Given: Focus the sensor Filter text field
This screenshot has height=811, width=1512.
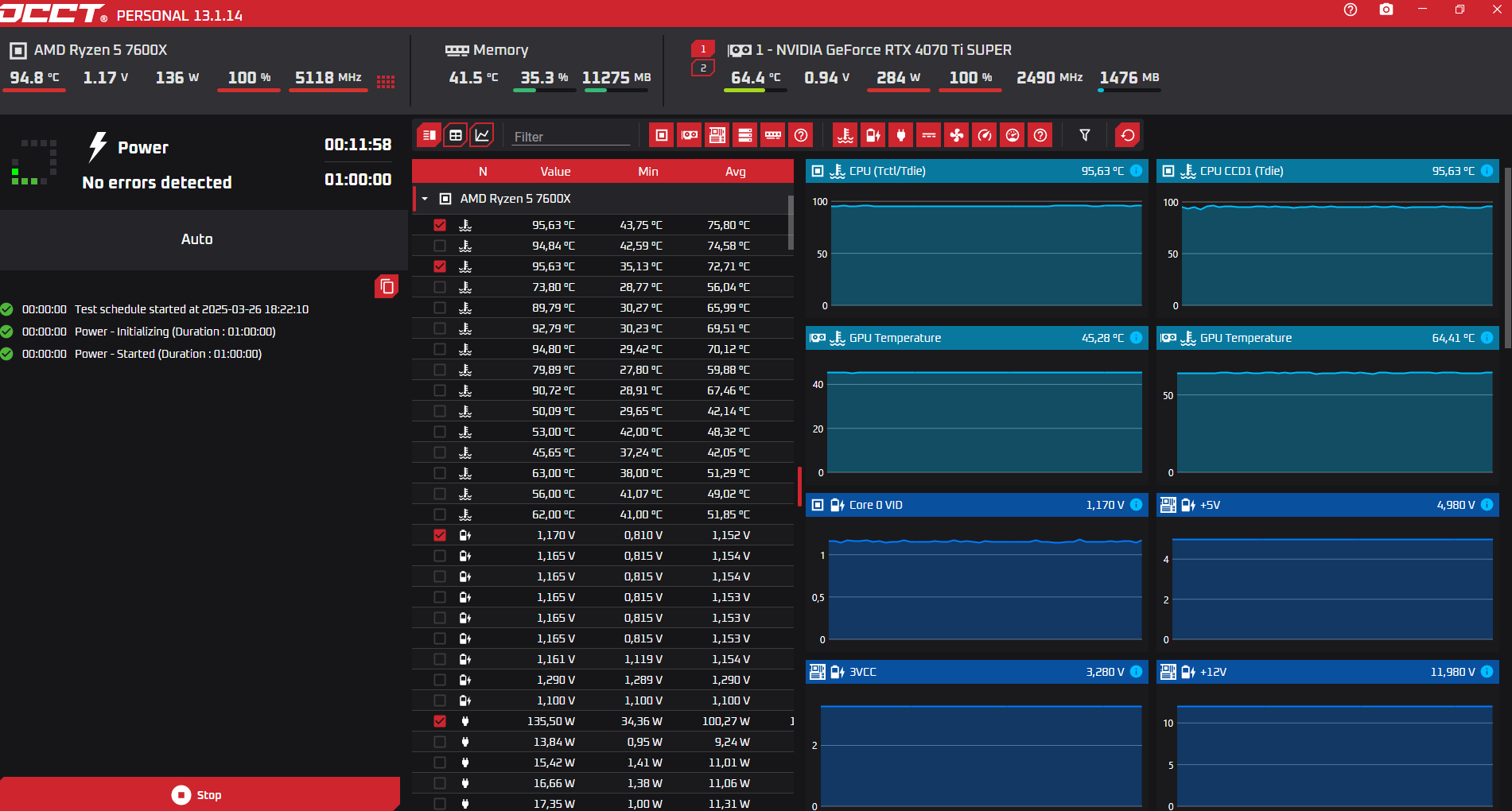Looking at the screenshot, I should [571, 137].
